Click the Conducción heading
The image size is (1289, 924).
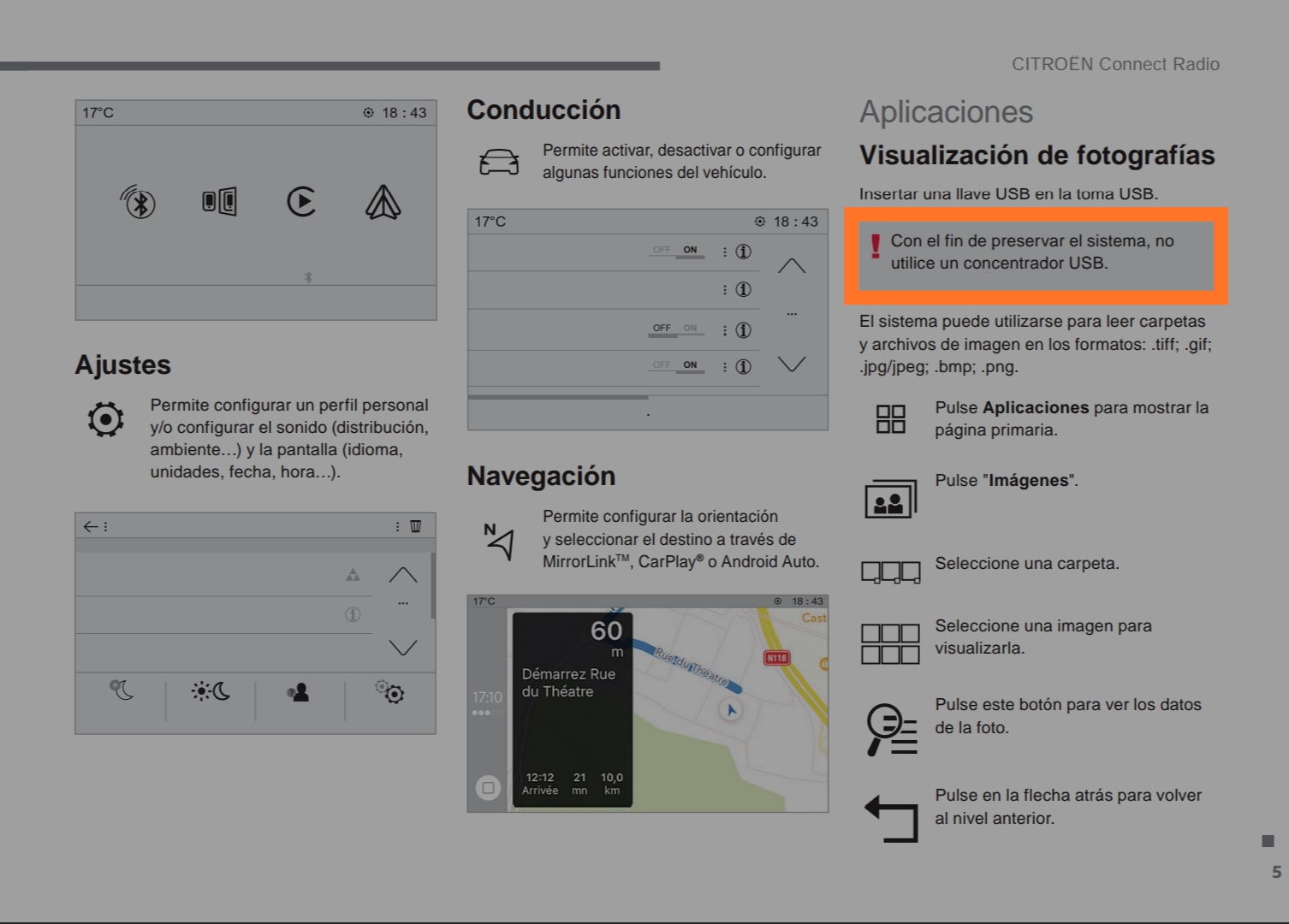(544, 110)
